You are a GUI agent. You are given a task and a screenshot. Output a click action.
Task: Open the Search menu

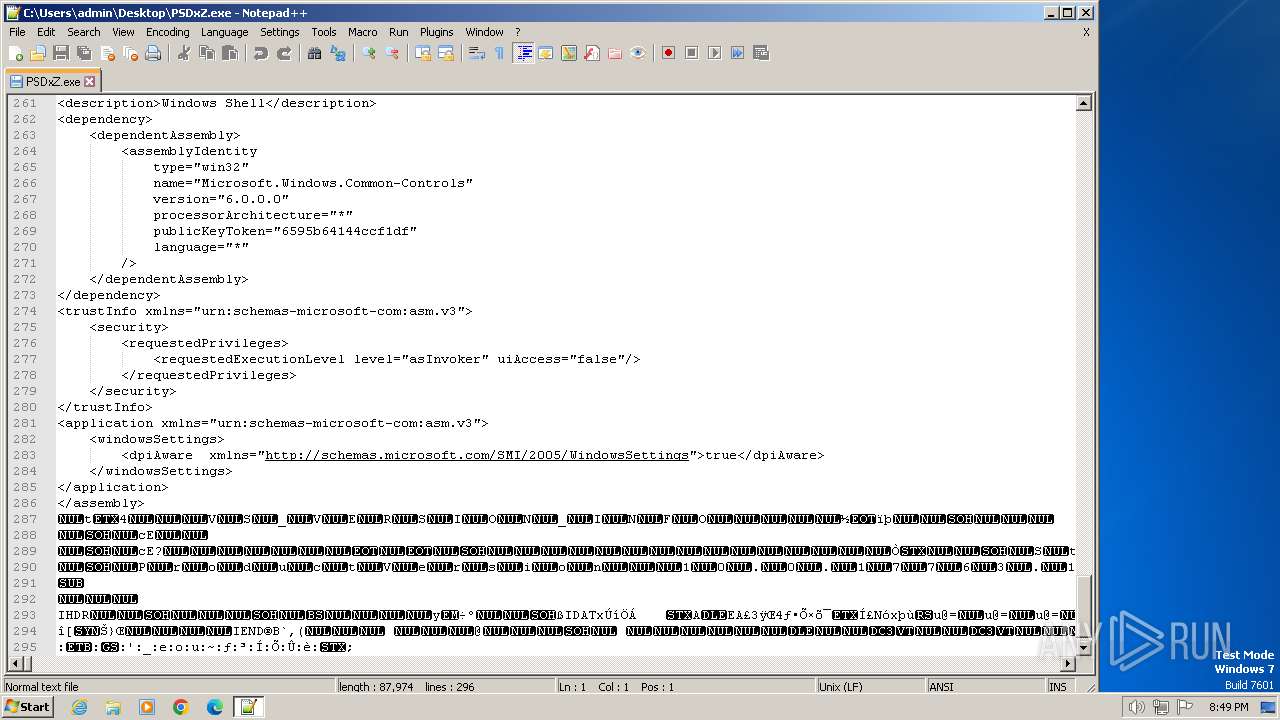84,32
